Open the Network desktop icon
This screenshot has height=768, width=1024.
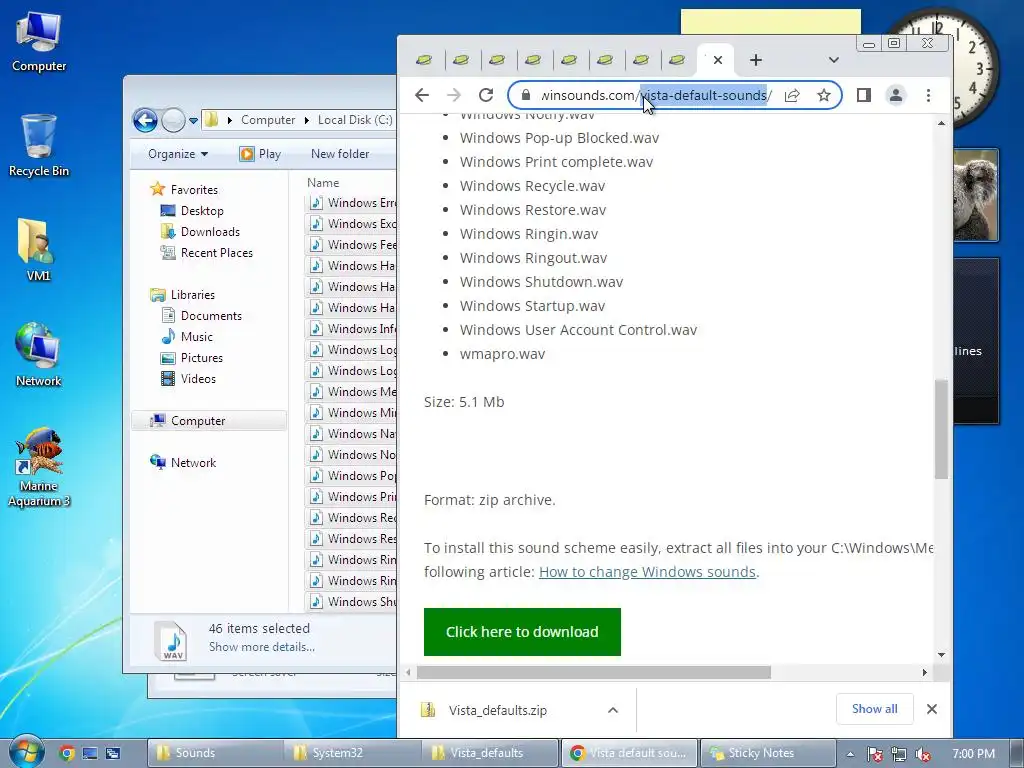38,355
